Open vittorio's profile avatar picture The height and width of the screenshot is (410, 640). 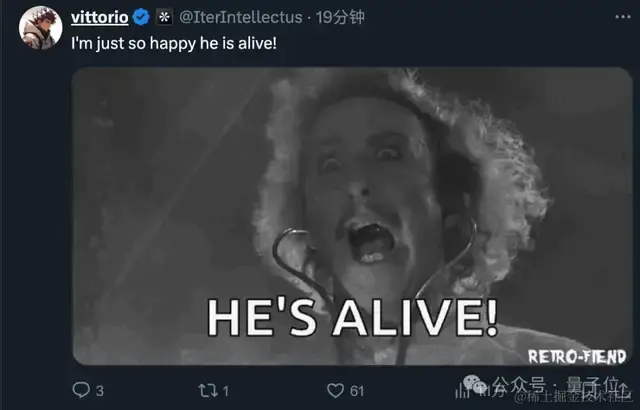pyautogui.click(x=40, y=28)
